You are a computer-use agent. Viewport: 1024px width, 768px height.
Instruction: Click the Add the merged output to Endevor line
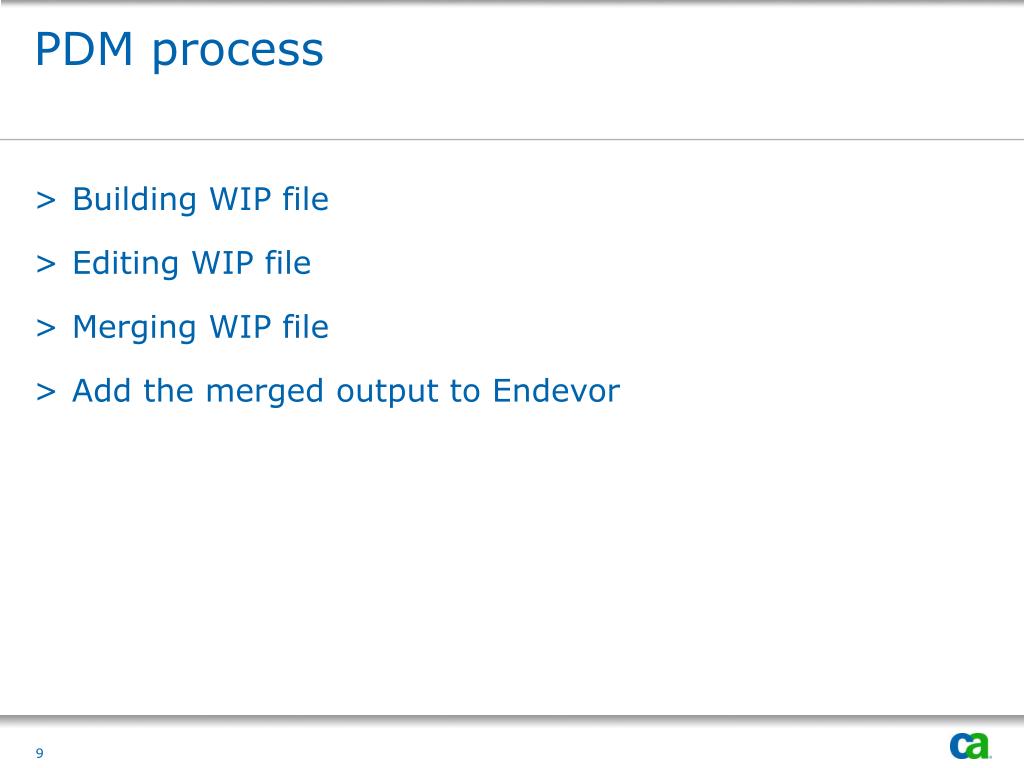(346, 391)
